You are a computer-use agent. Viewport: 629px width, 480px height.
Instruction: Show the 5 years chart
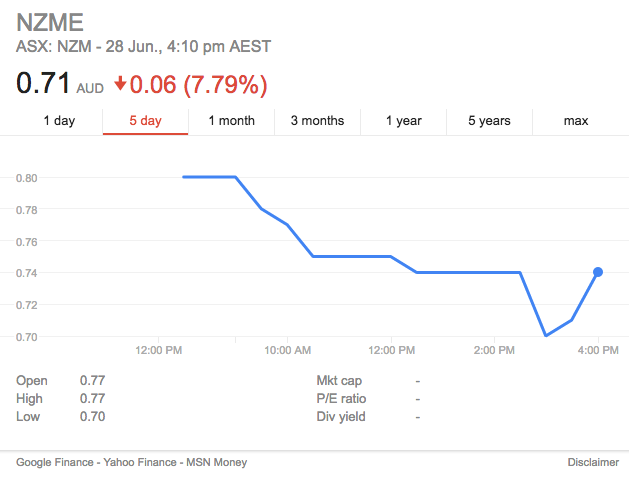(x=489, y=121)
